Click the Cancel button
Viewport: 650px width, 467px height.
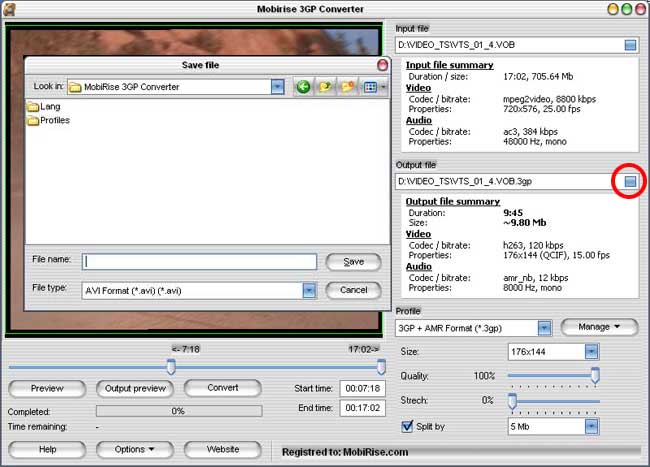click(x=353, y=290)
